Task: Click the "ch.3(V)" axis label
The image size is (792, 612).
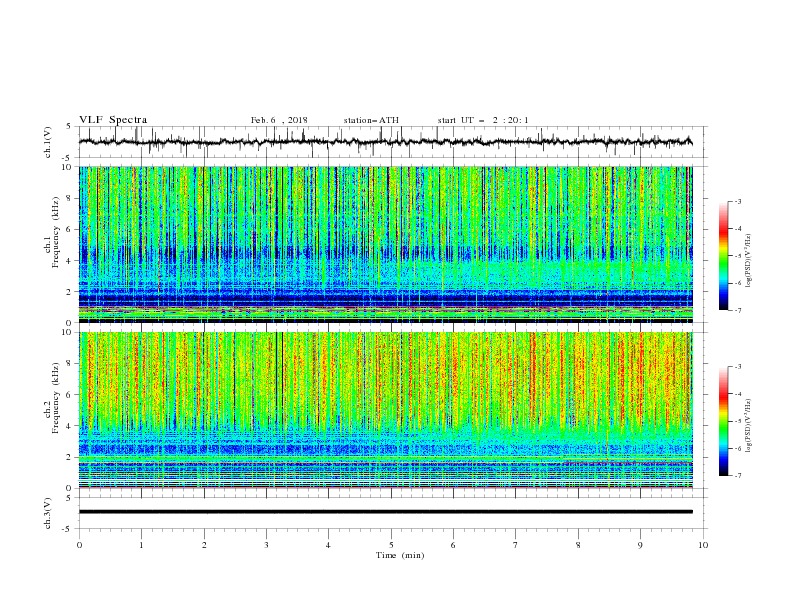Action: pos(48,513)
